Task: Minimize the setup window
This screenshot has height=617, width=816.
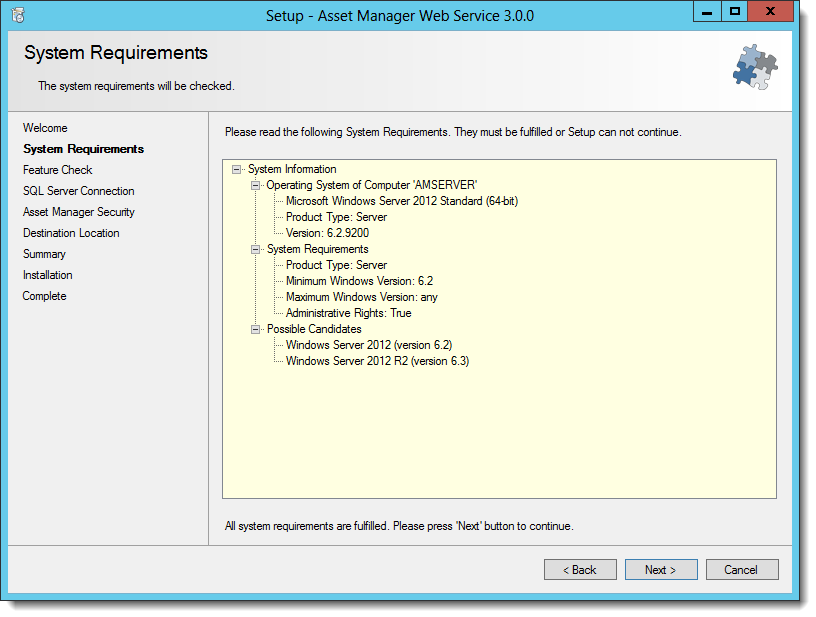Action: (707, 11)
